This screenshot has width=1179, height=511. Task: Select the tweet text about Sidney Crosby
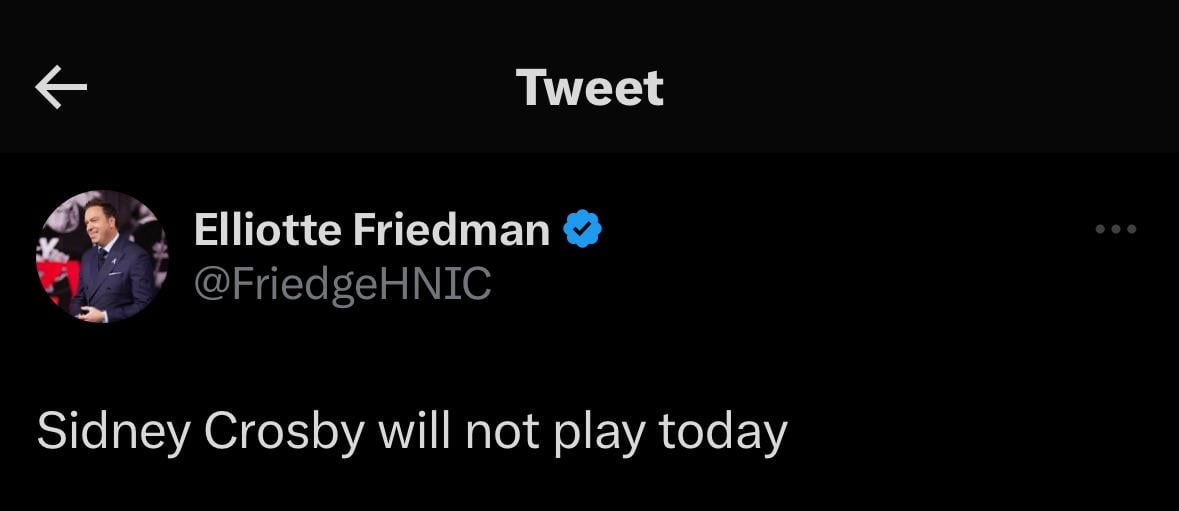(x=412, y=432)
